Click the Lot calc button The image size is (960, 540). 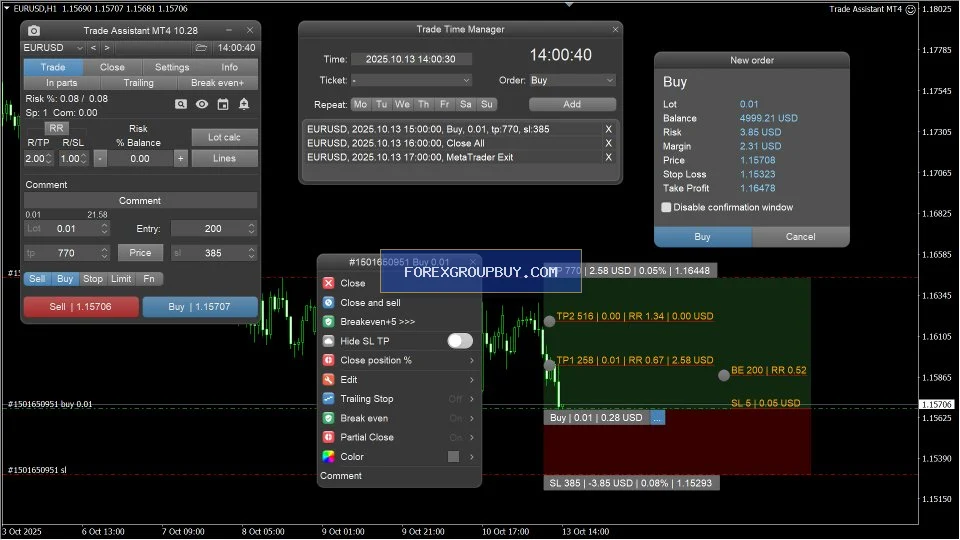tap(224, 137)
